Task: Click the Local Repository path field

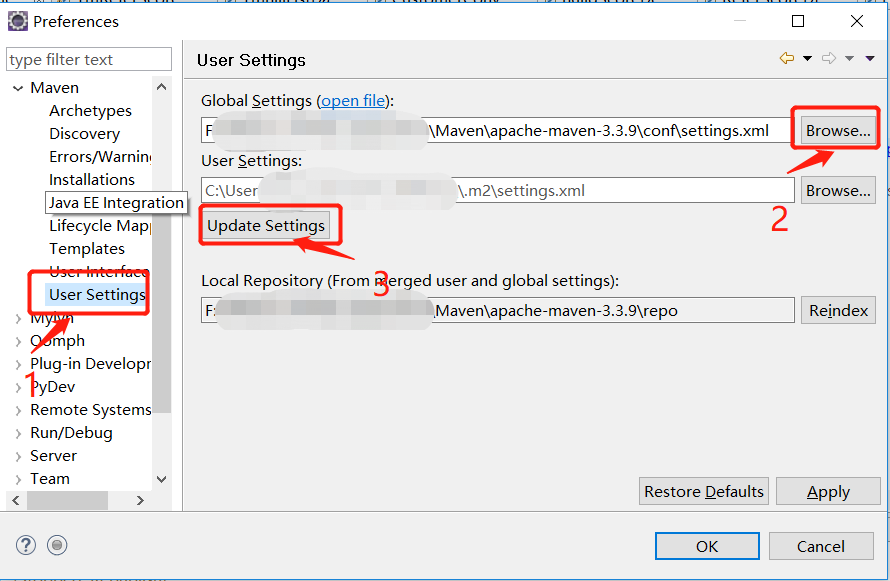Action: 498,310
